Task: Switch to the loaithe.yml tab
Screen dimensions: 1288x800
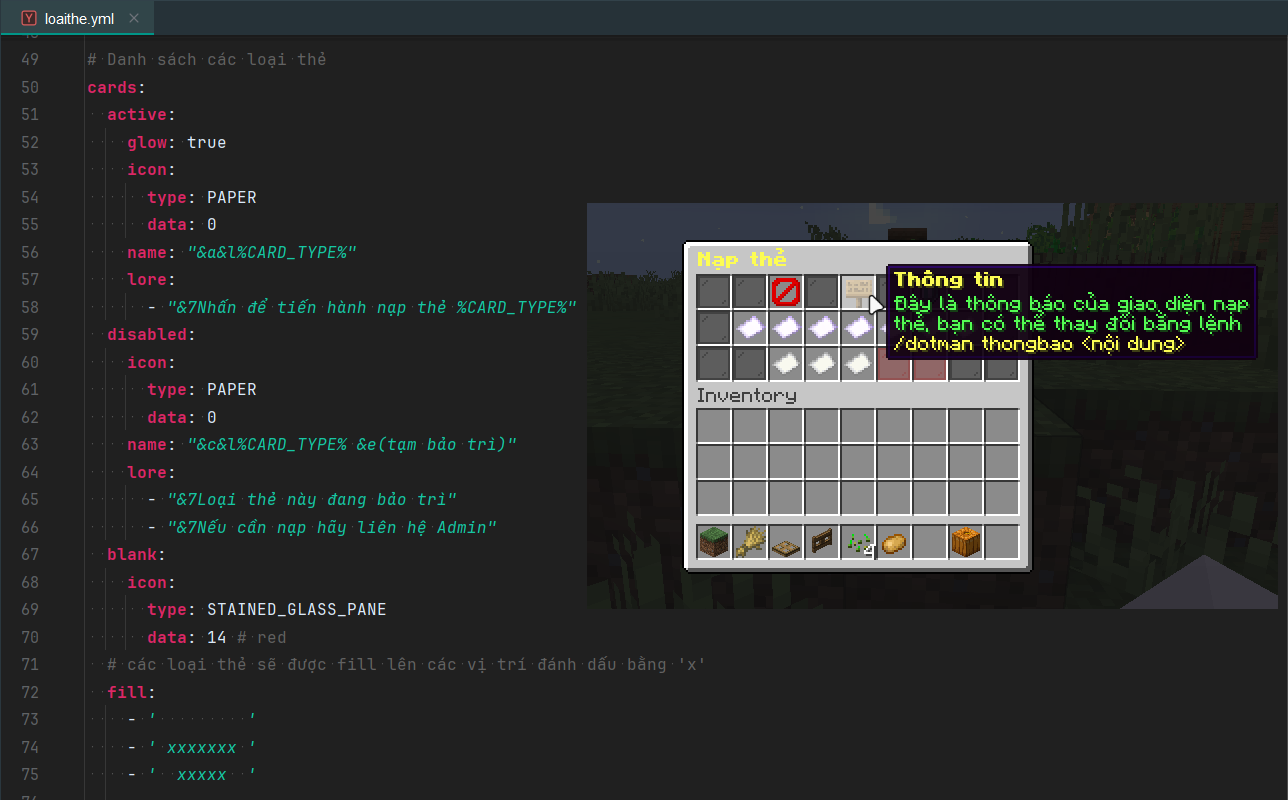Action: pyautogui.click(x=77, y=17)
